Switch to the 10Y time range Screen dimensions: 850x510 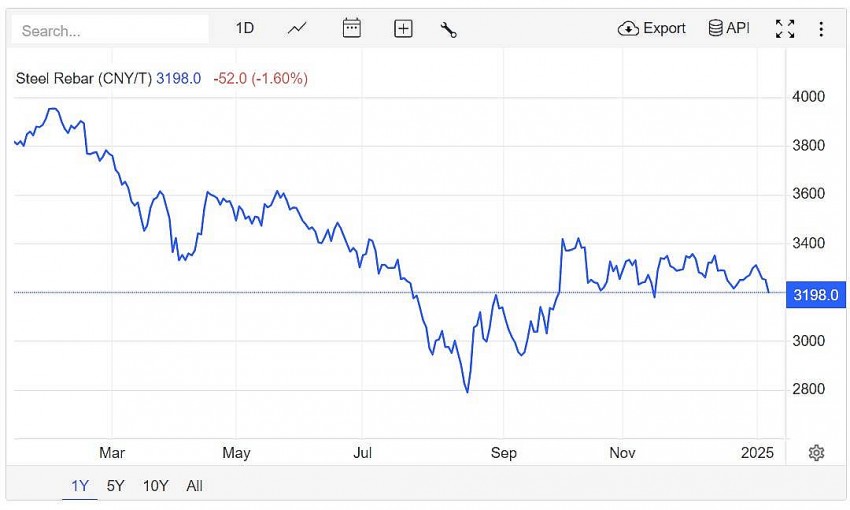coord(155,486)
